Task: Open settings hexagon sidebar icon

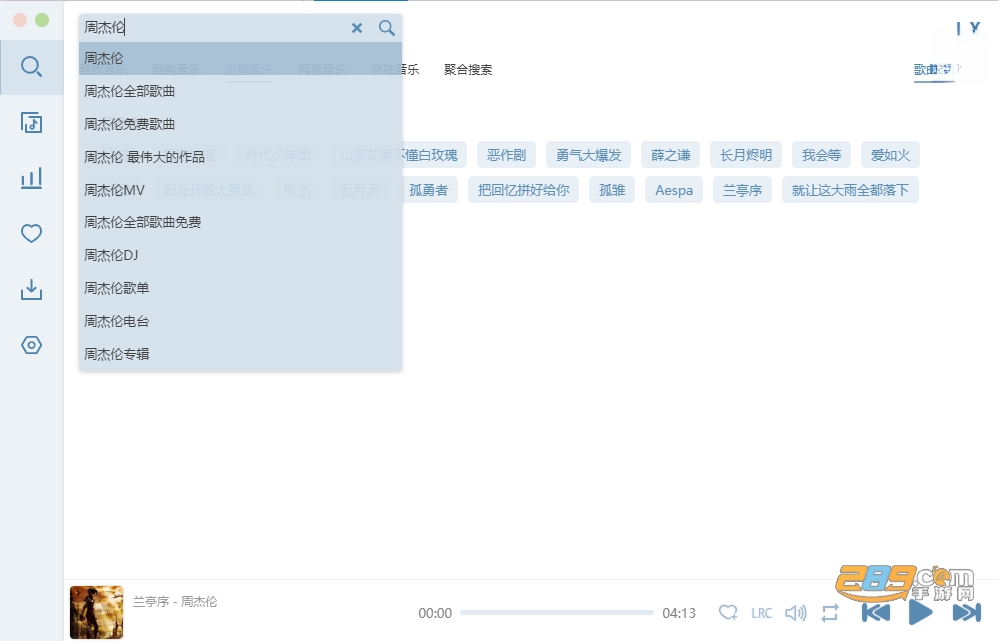Action: [x=31, y=345]
